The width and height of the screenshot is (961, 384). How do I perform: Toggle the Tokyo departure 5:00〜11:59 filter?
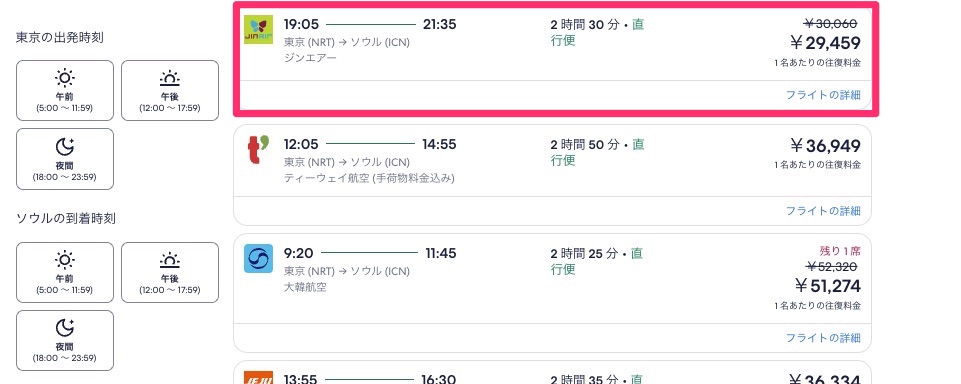(x=64, y=91)
